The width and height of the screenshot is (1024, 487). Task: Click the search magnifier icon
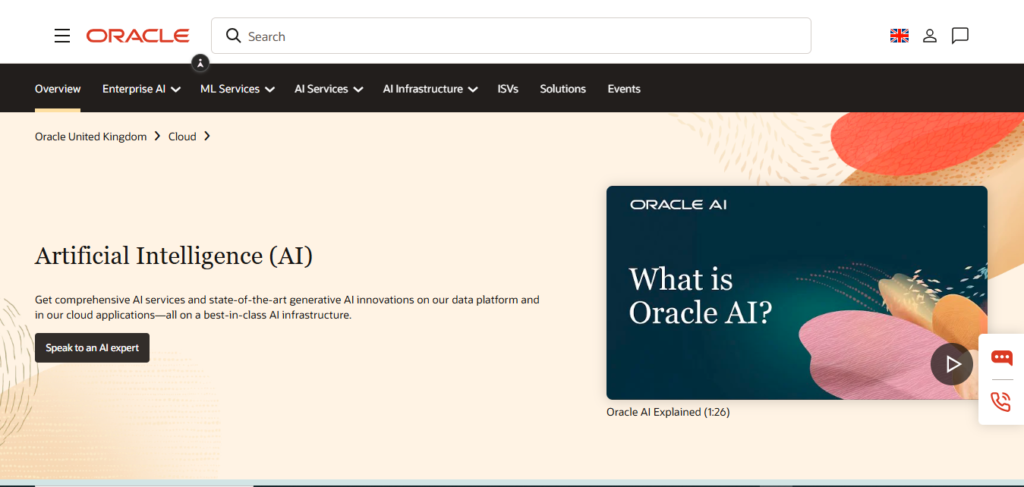point(233,35)
